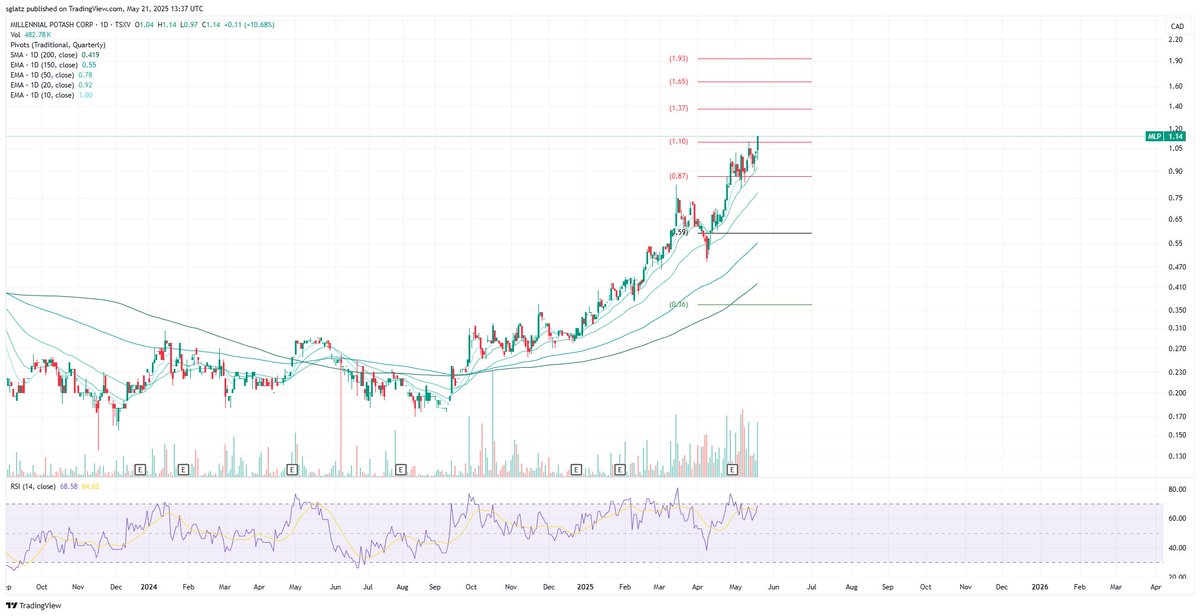
Task: Click the 0.130 price axis value
Action: point(1177,456)
